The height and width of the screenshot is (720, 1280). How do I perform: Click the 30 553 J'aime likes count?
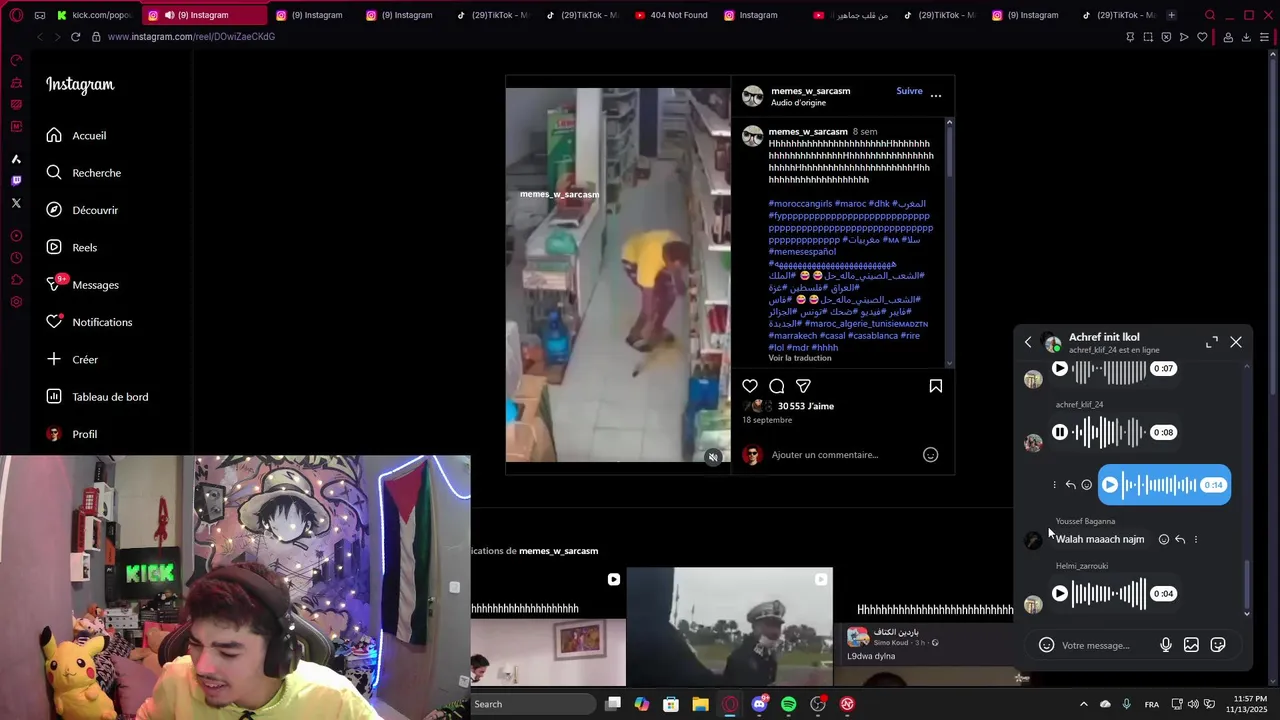pyautogui.click(x=806, y=406)
